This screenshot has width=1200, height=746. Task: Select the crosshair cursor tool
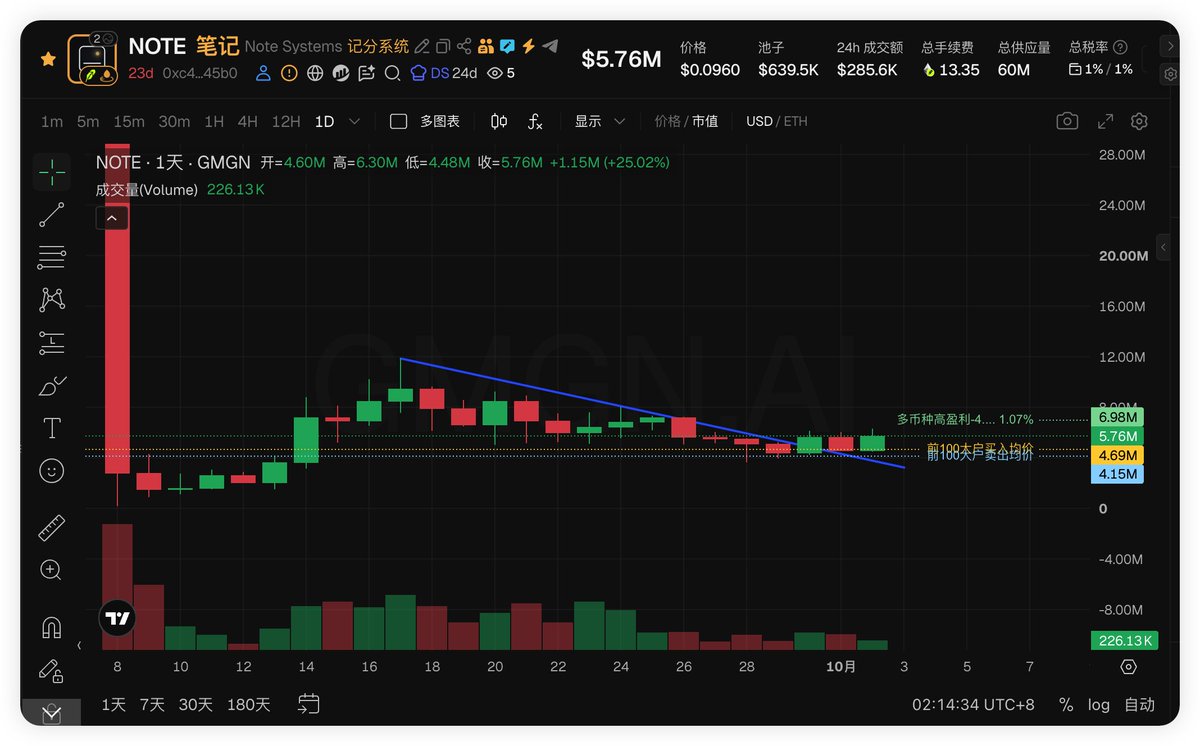tap(52, 172)
